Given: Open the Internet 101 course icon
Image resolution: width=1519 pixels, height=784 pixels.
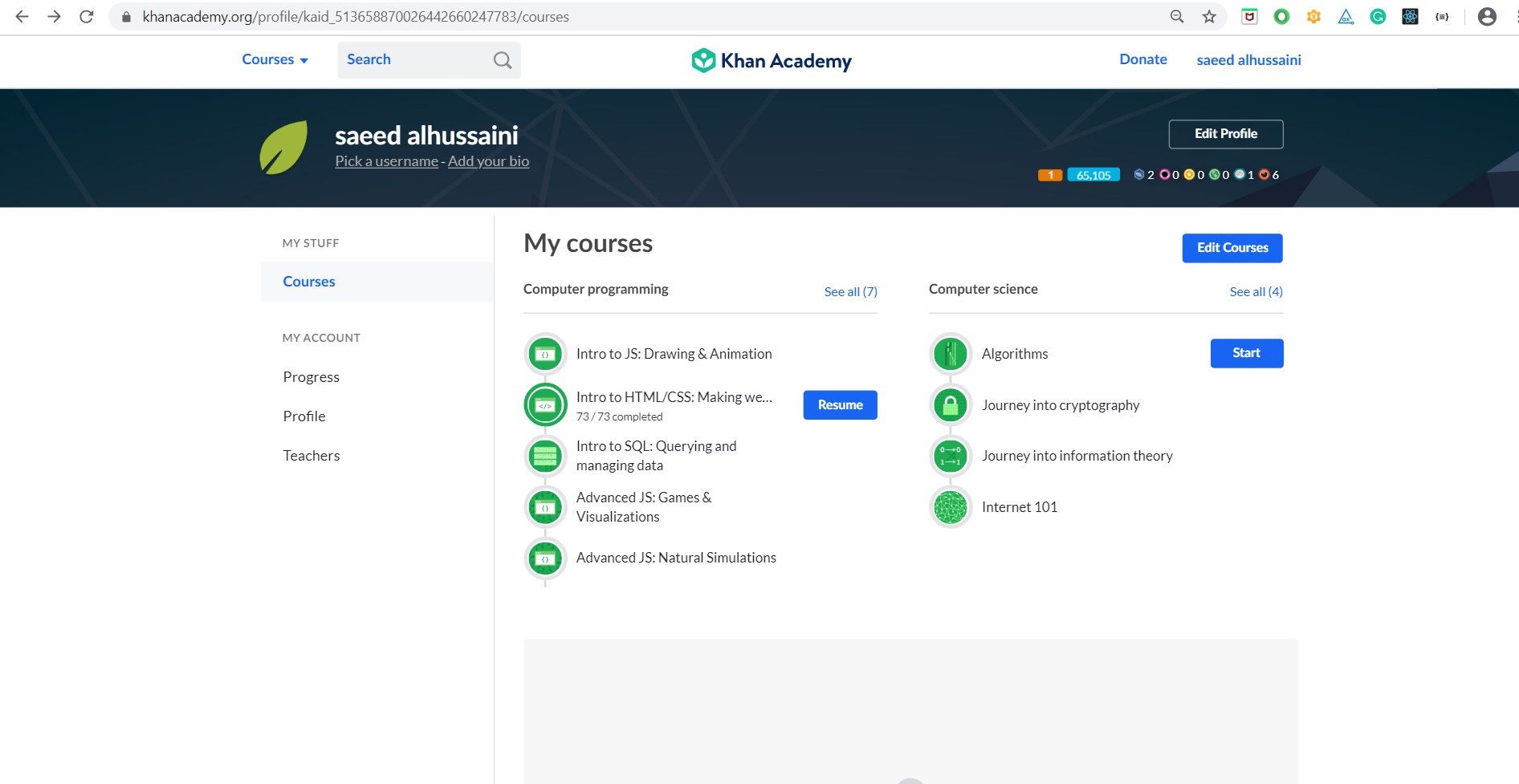Looking at the screenshot, I should pyautogui.click(x=951, y=507).
